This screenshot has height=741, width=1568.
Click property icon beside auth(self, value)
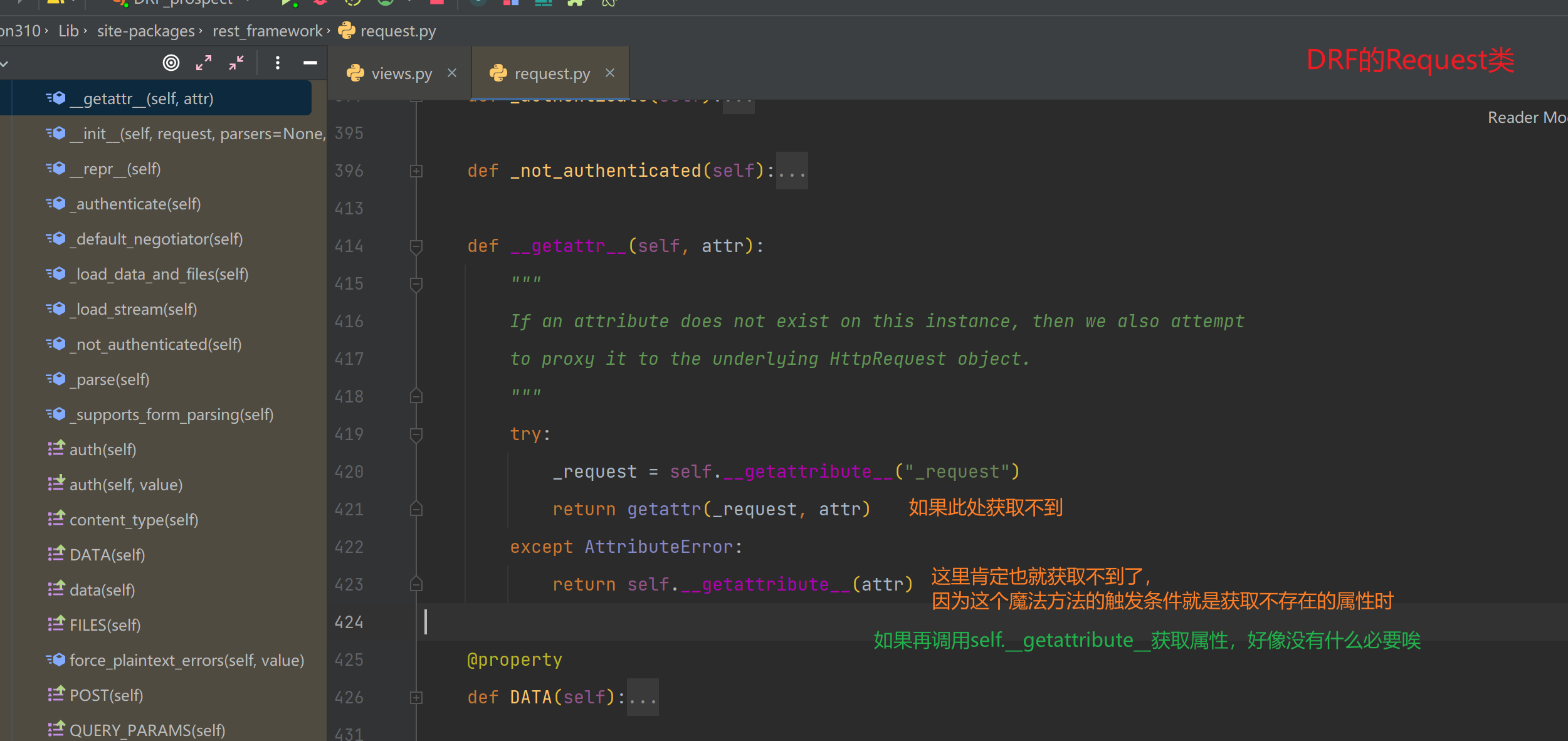click(x=56, y=483)
